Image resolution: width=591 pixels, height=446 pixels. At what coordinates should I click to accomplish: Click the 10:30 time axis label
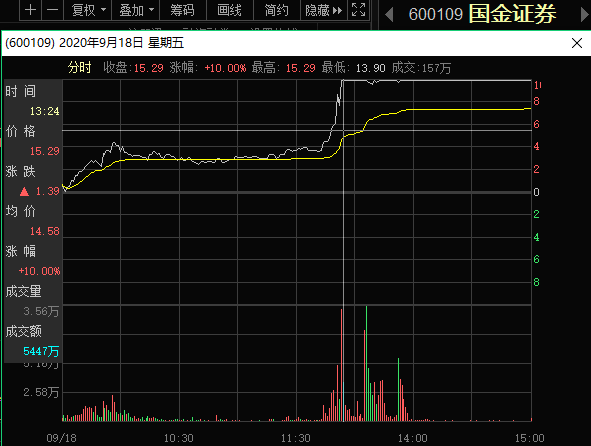[179, 438]
